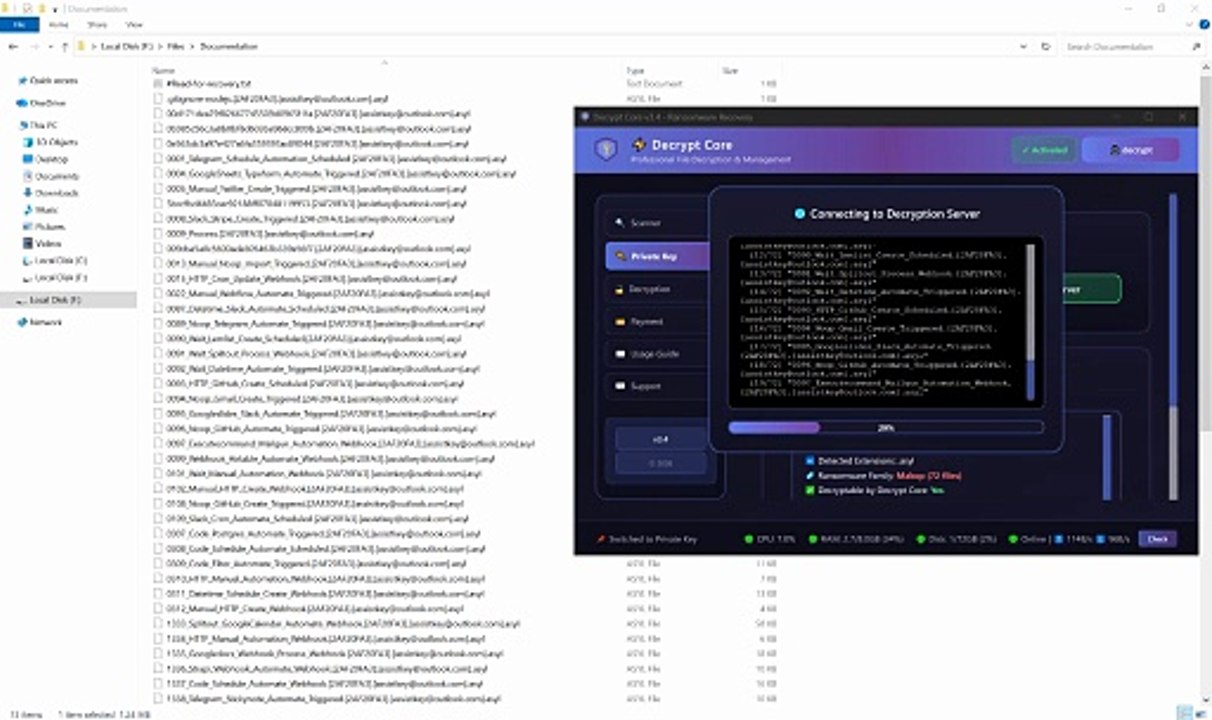Screen dimensions: 1212x720
Task: Click the RAM usage indicator
Action: [x=854, y=539]
